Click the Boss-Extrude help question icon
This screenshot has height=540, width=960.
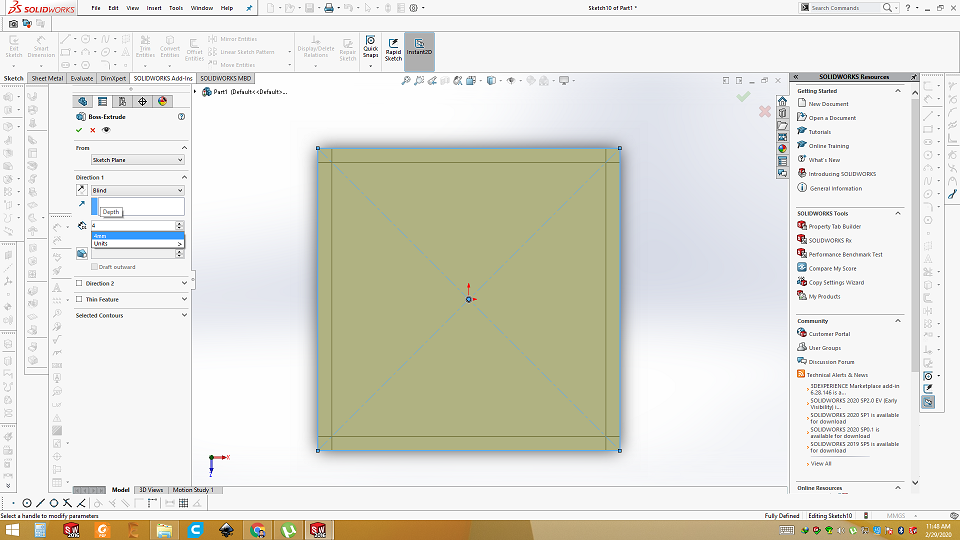click(x=181, y=116)
